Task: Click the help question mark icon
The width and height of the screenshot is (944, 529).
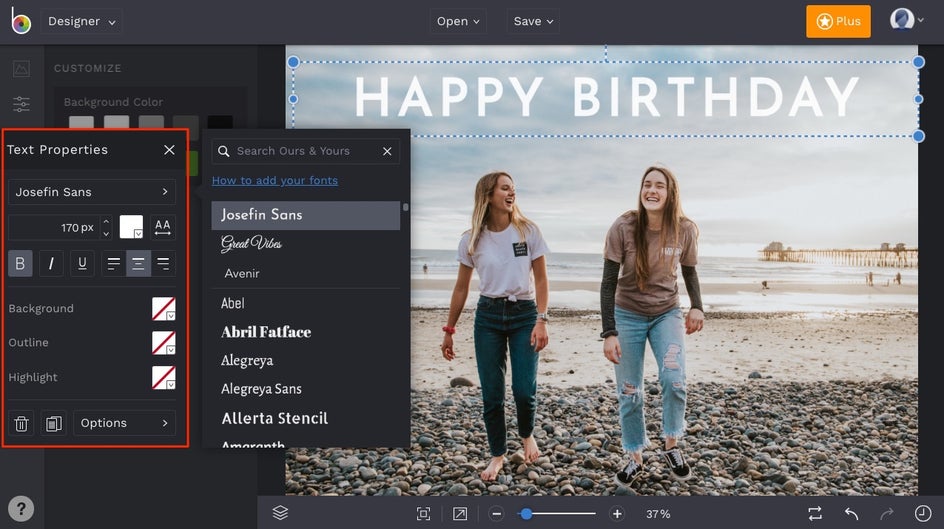Action: 20,508
